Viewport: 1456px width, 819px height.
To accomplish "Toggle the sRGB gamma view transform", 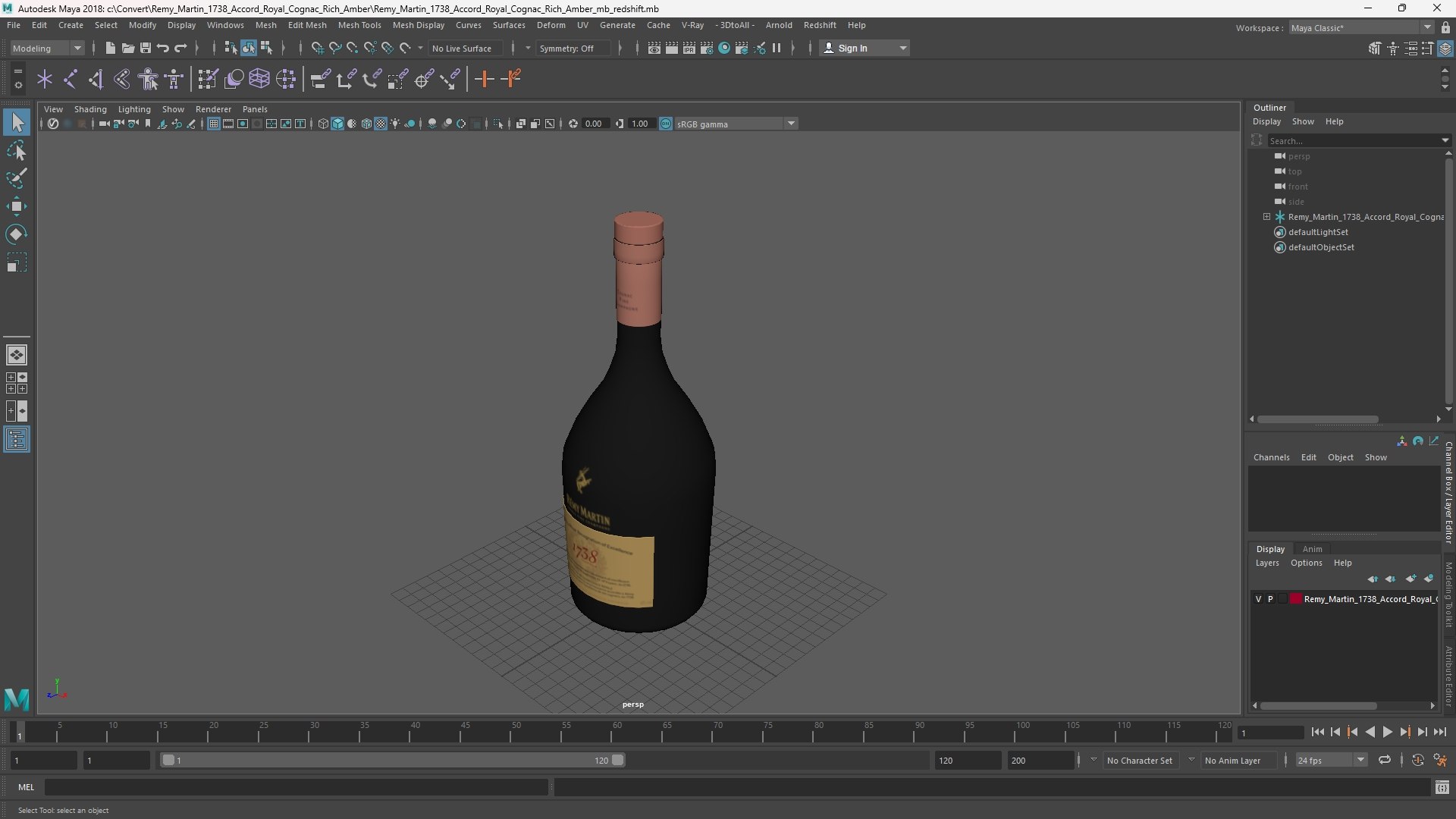I will tap(666, 124).
